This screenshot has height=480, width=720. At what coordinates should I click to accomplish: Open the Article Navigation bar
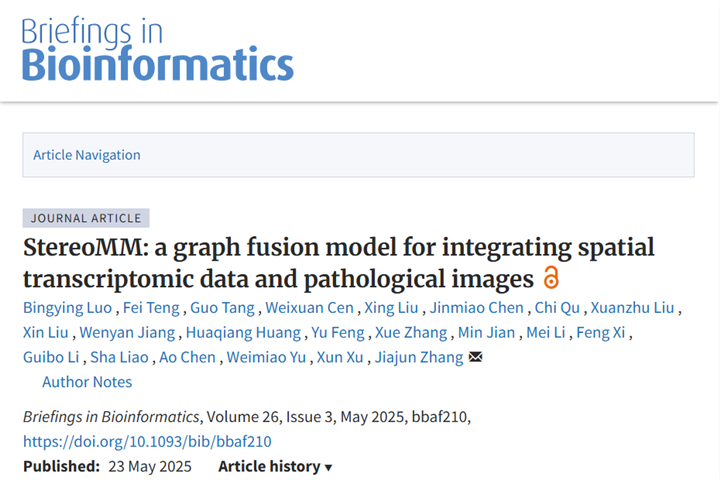click(359, 155)
